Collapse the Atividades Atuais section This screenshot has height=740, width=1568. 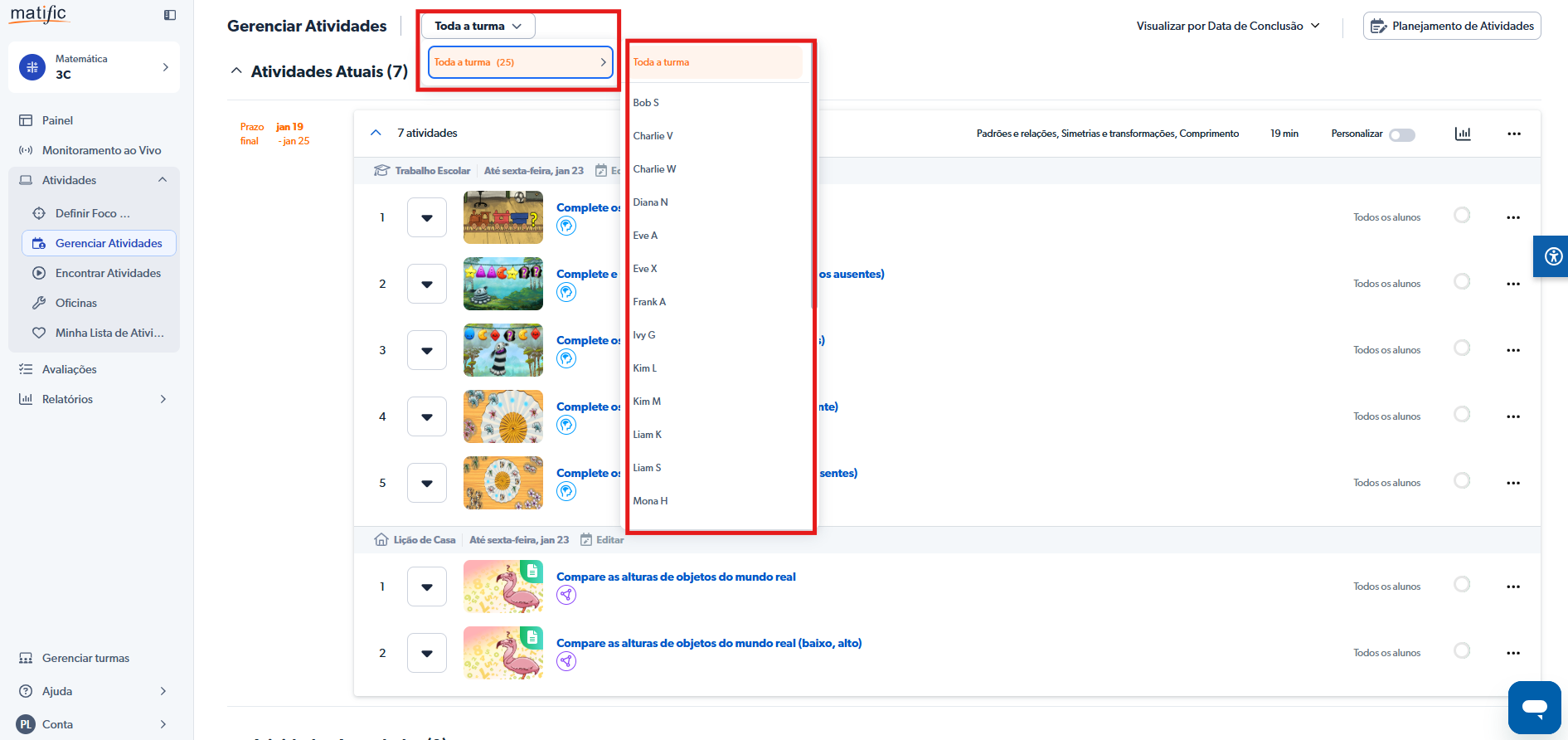coord(236,71)
